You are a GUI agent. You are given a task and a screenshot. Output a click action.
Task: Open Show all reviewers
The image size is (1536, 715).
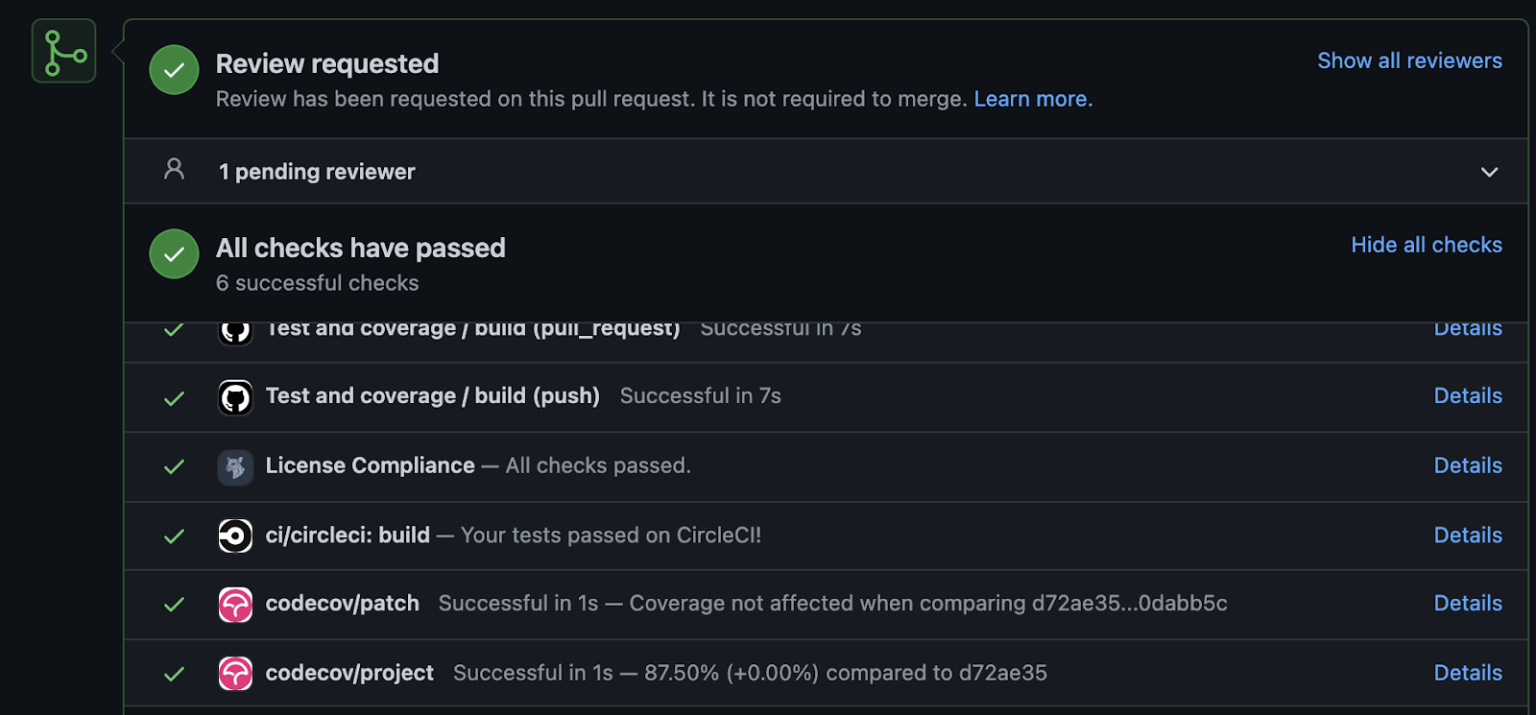coord(1410,61)
